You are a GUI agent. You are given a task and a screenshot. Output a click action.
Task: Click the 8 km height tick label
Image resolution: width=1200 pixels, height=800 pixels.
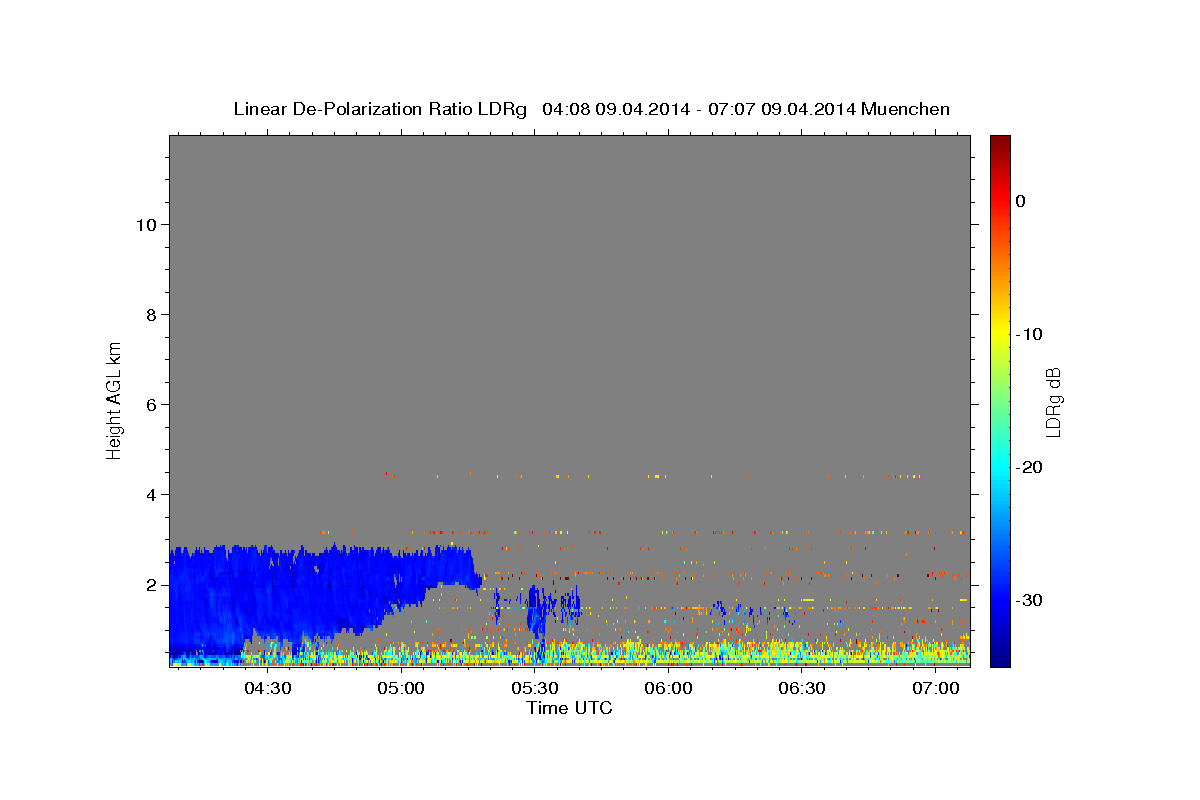click(x=151, y=314)
